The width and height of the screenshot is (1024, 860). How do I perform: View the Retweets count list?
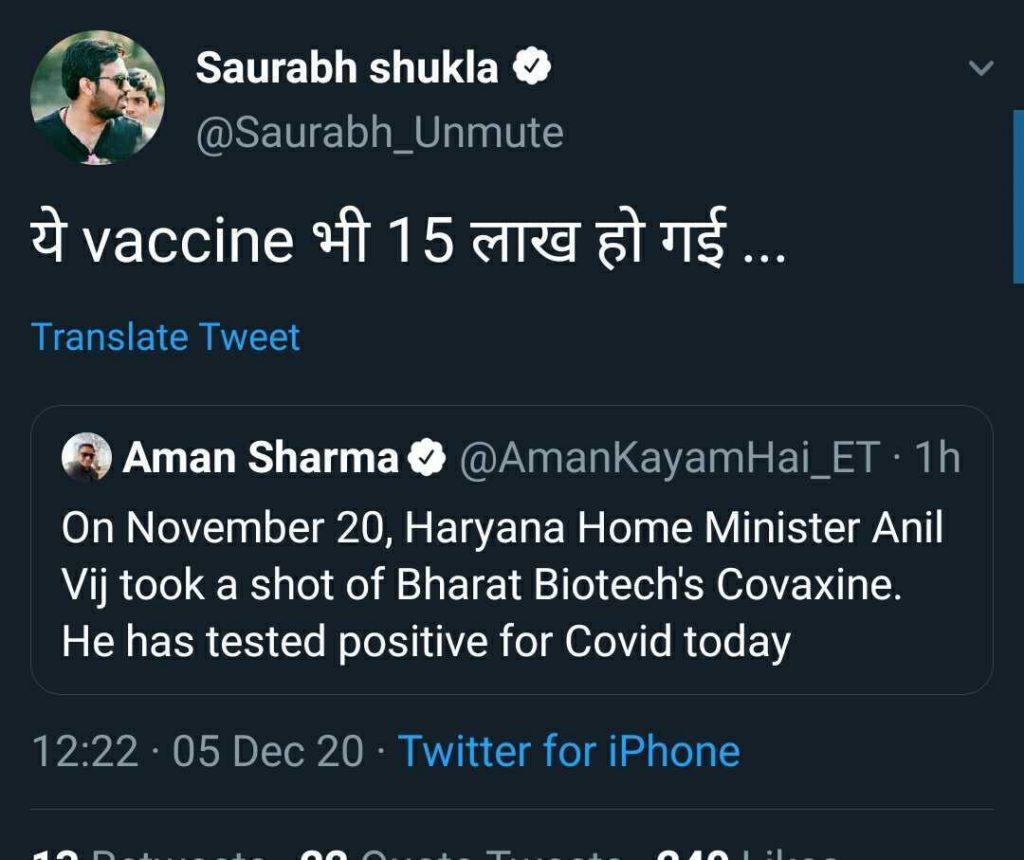coord(150,852)
